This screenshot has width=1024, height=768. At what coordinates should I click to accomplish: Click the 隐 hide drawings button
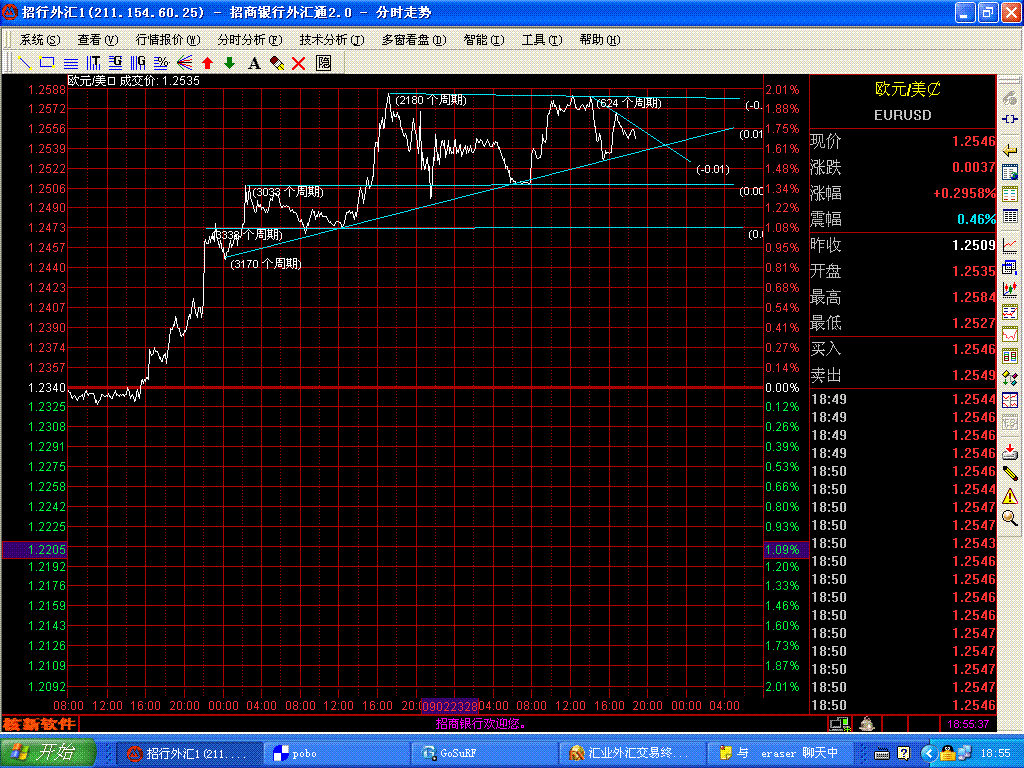(x=323, y=63)
